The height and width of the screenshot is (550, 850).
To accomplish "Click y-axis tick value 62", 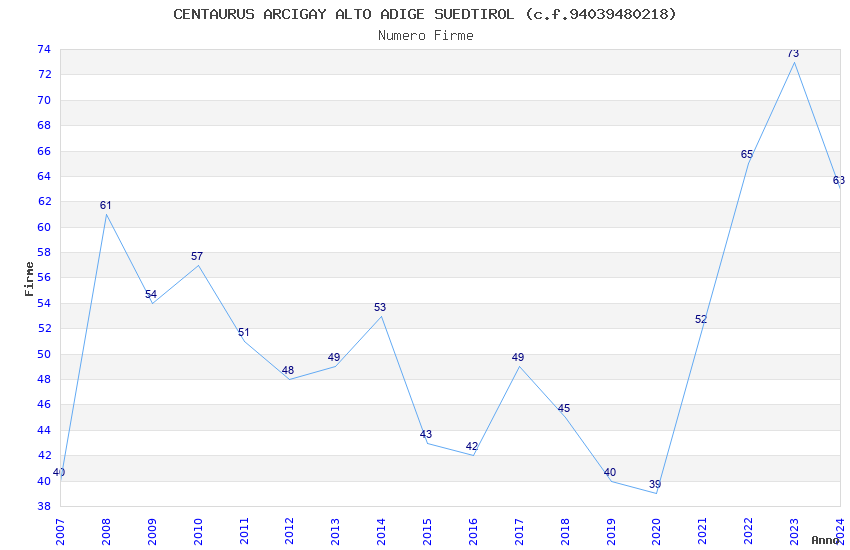I will (44, 201).
